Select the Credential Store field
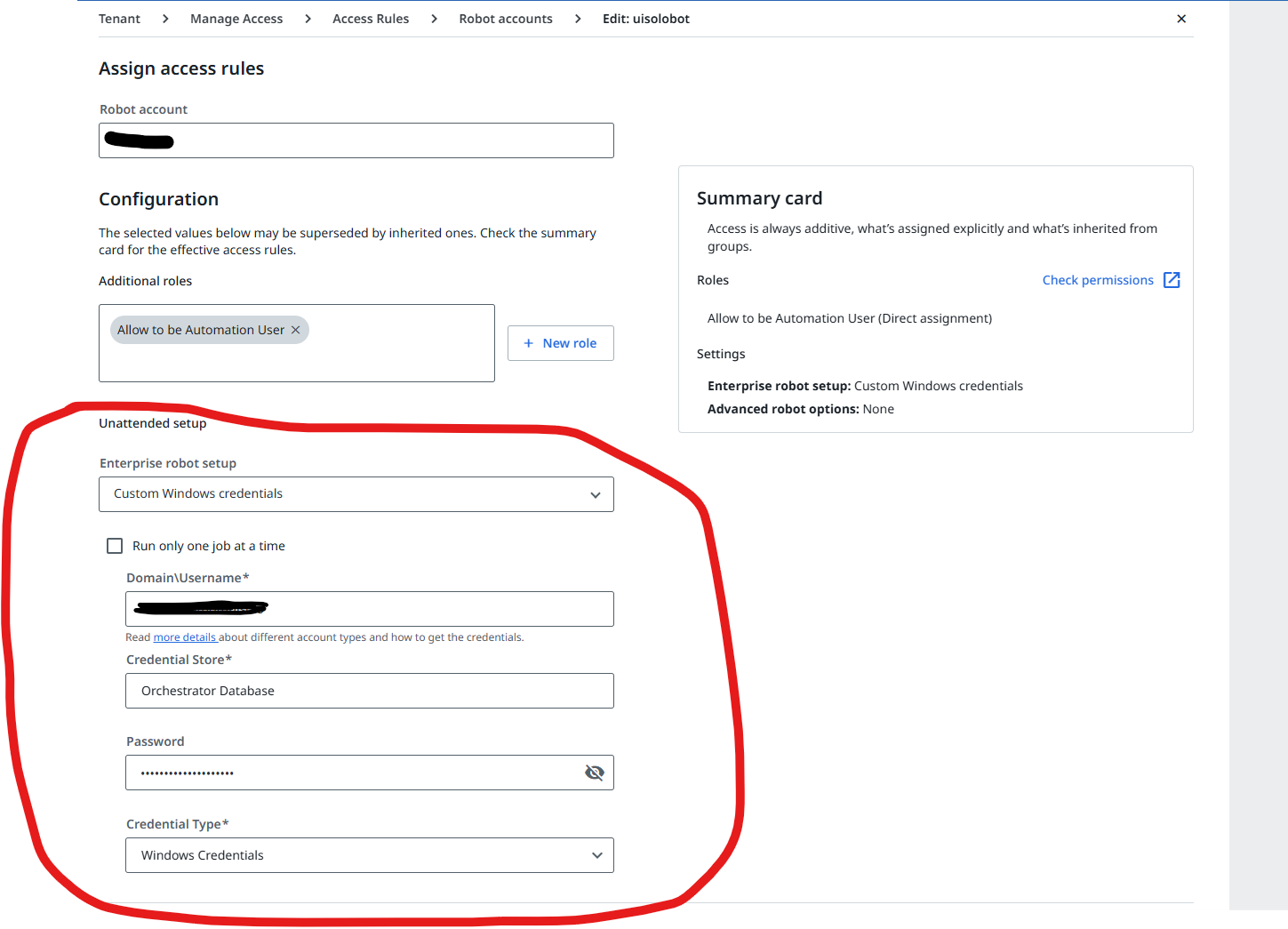This screenshot has height=929, width=1288. coord(370,691)
